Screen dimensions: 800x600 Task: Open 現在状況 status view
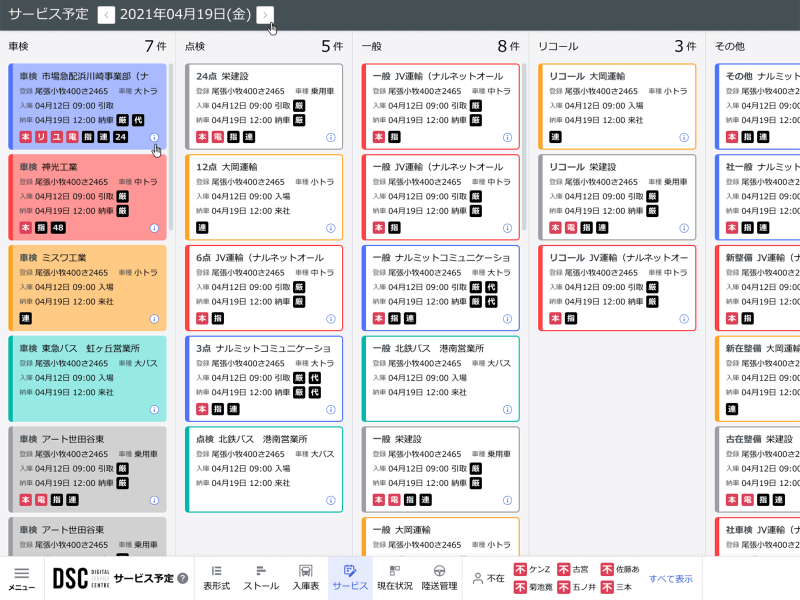click(x=395, y=578)
